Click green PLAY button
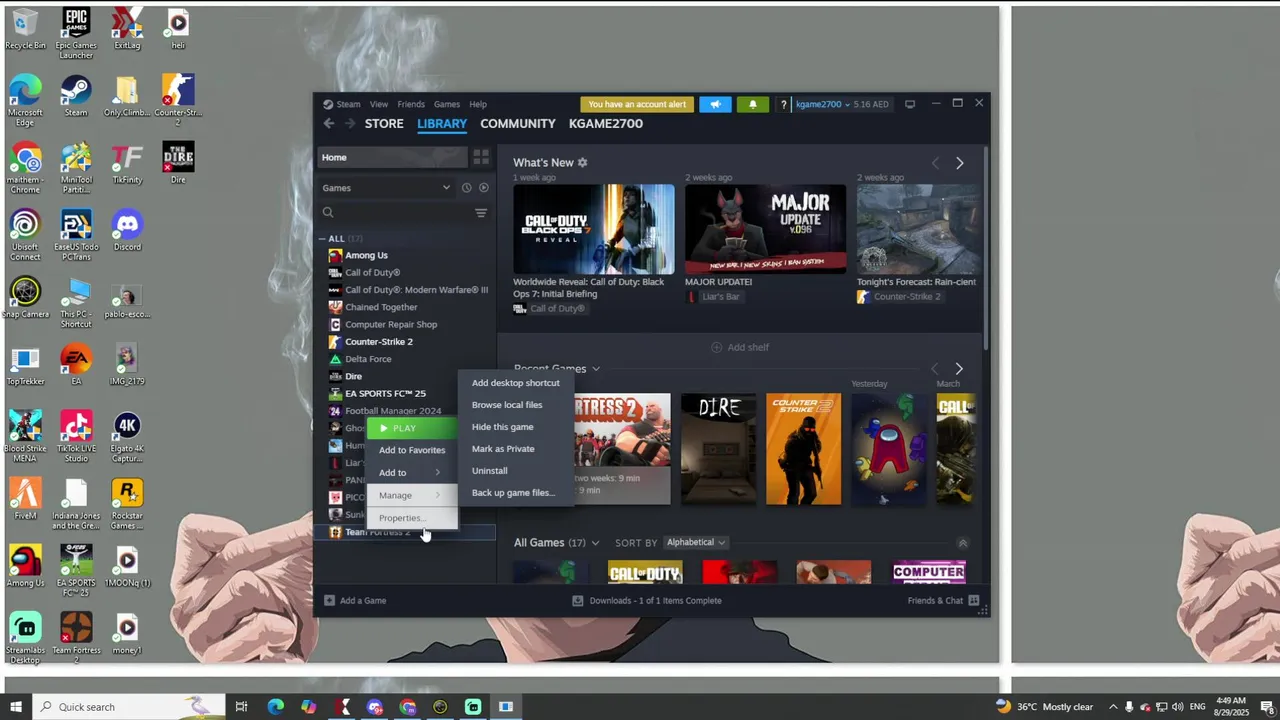The height and width of the screenshot is (720, 1280). pos(412,428)
